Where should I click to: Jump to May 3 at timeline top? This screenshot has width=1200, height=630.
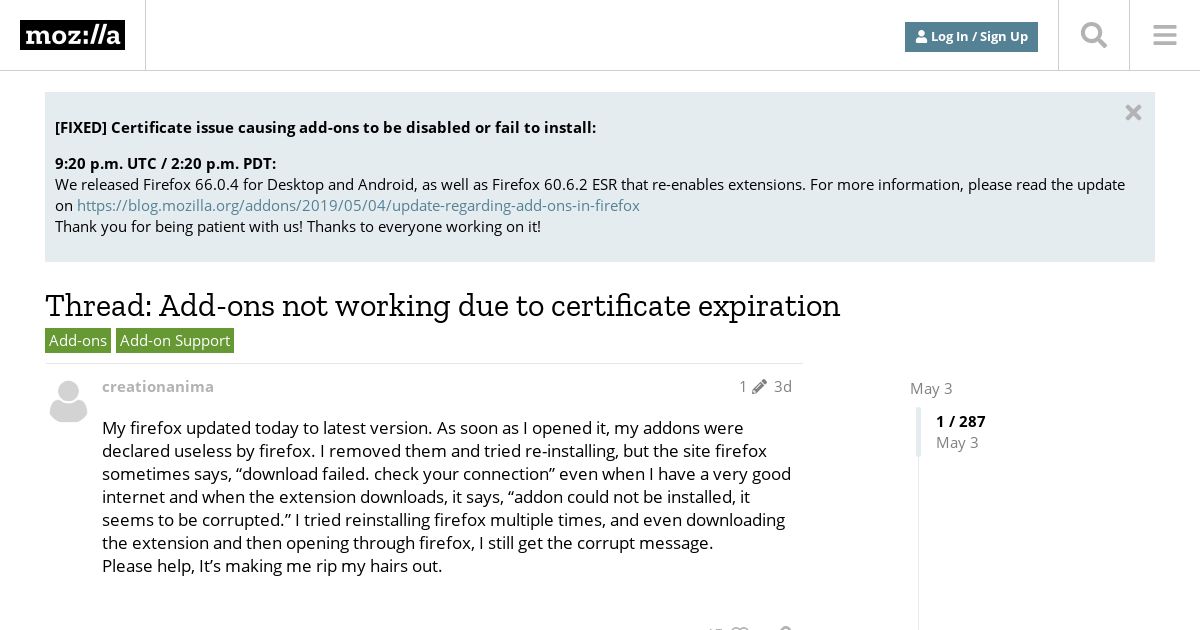(x=931, y=388)
